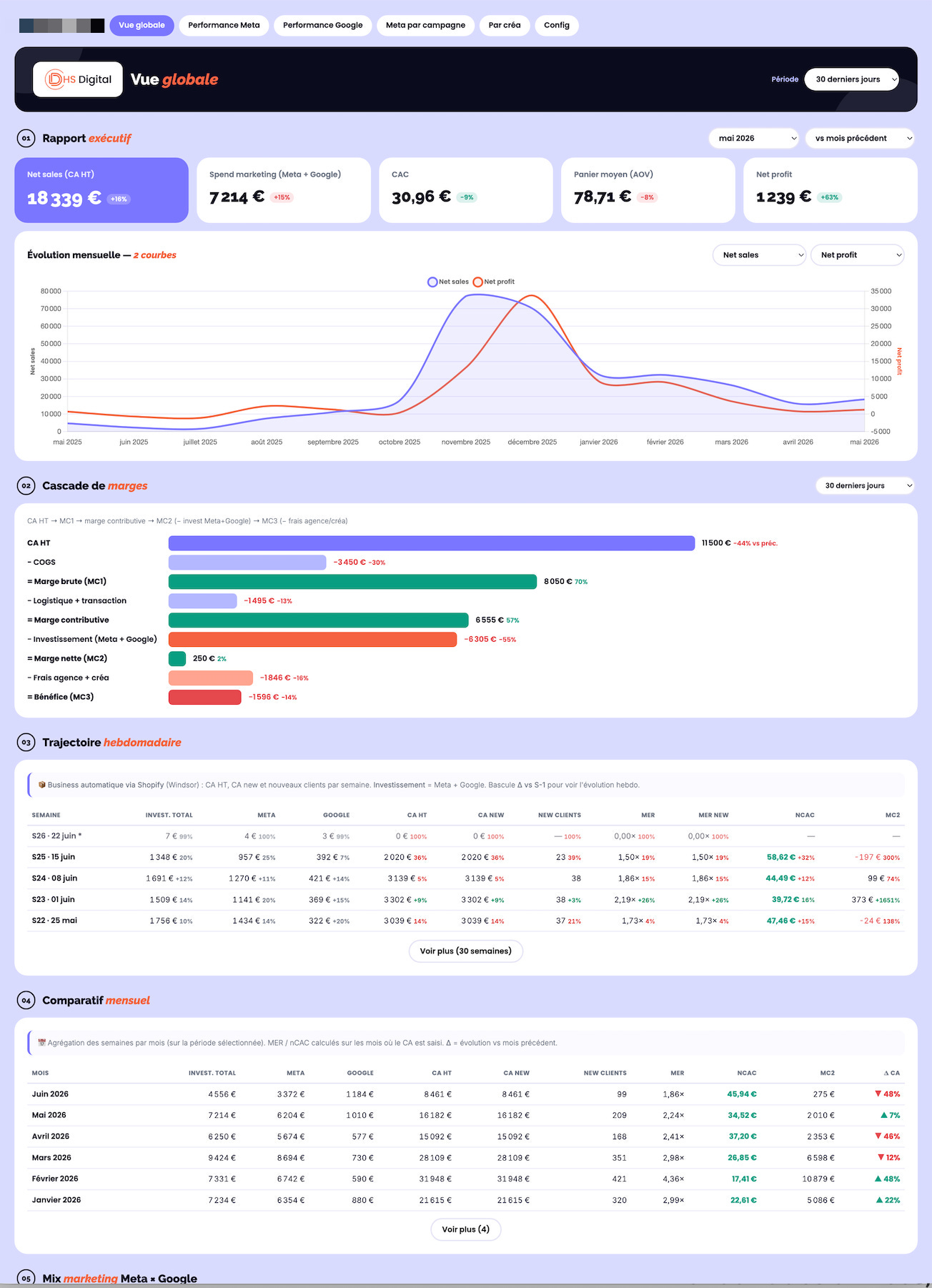Go to the Meta par campagne tab

point(425,25)
